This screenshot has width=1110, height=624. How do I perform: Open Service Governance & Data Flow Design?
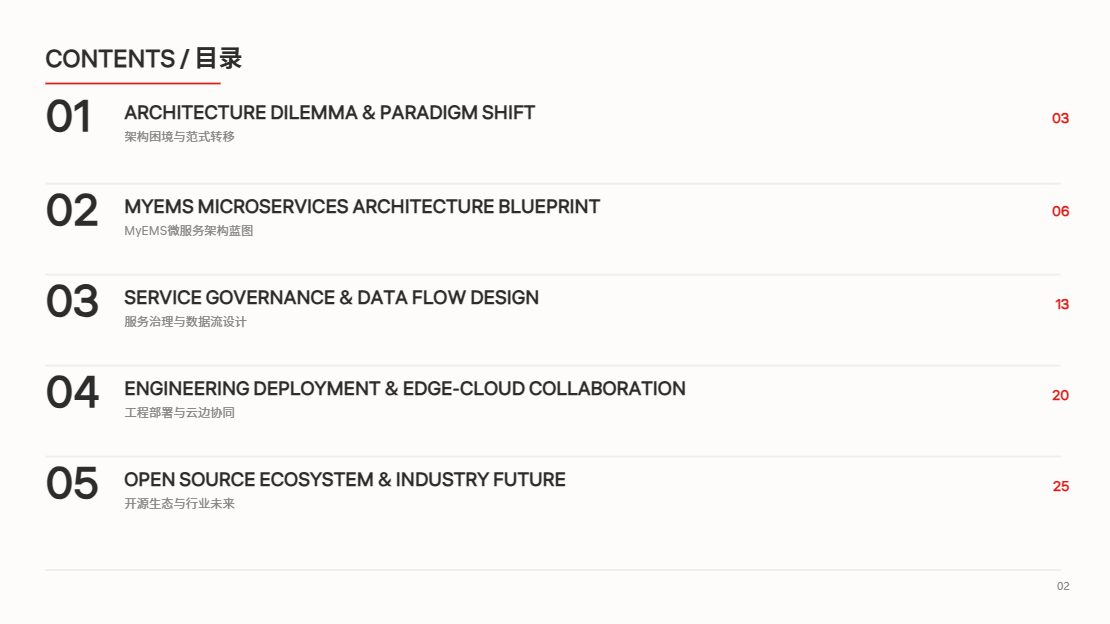[x=331, y=297]
